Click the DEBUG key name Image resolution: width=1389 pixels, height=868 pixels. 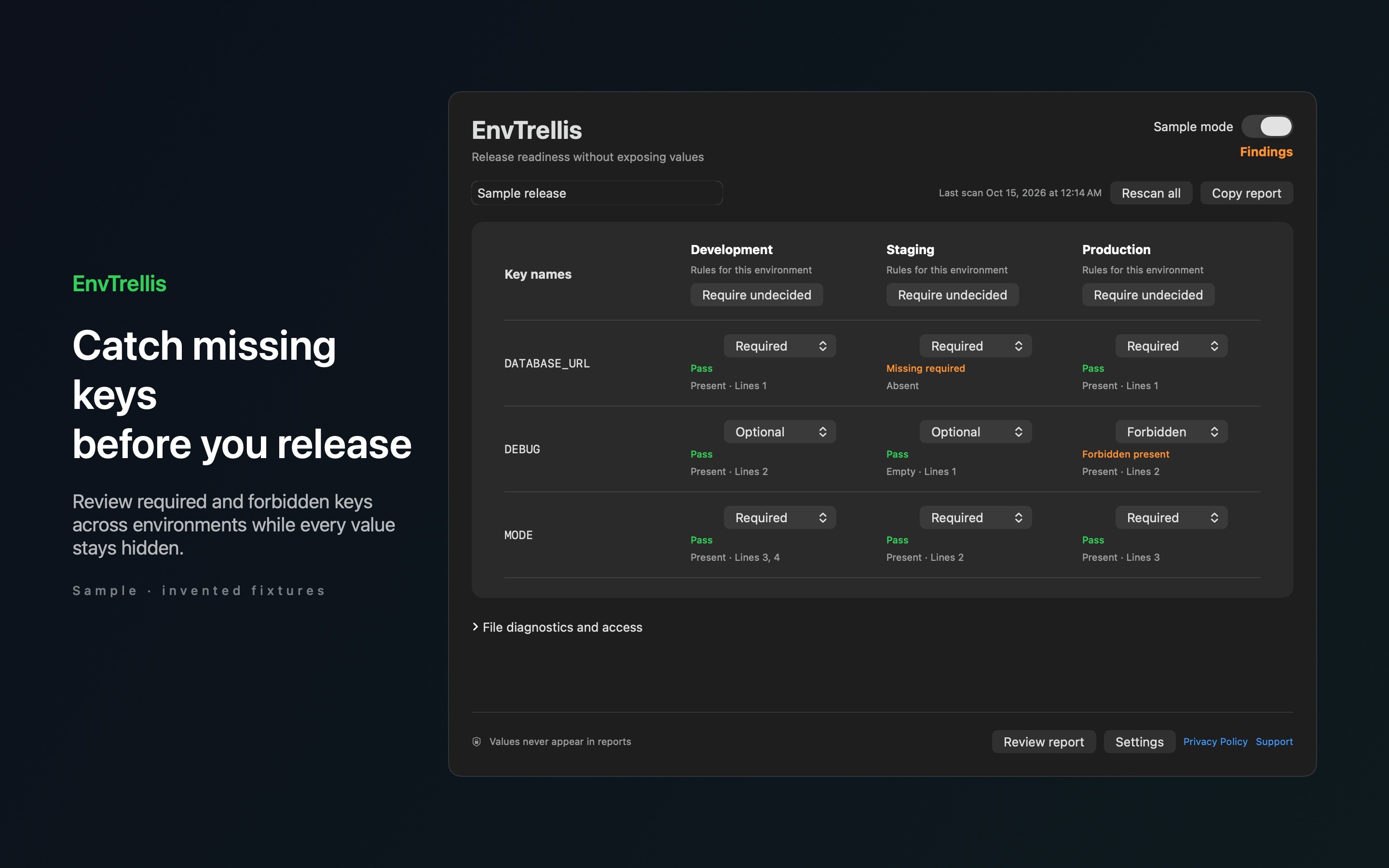522,449
